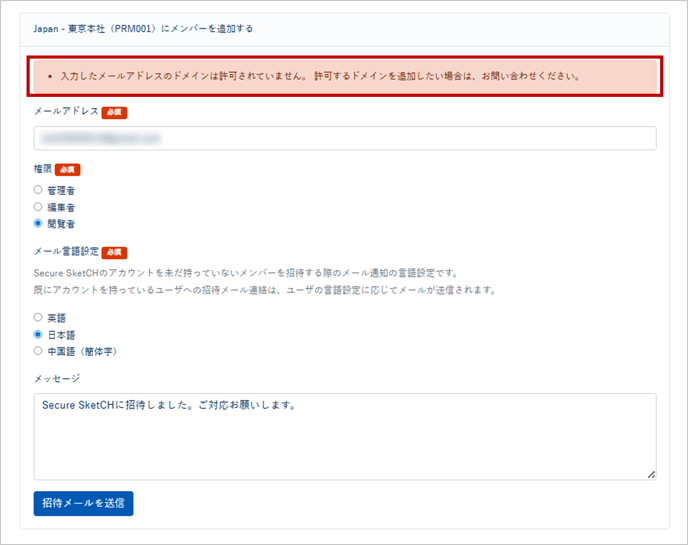Select the 管理者 radio button
The width and height of the screenshot is (688, 545).
(x=38, y=189)
